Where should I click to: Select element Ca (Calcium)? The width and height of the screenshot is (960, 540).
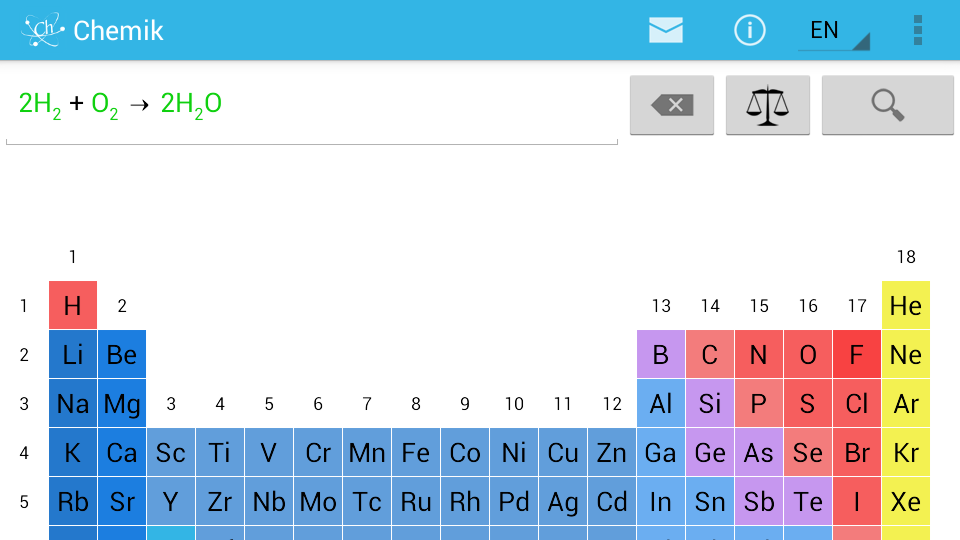click(122, 452)
